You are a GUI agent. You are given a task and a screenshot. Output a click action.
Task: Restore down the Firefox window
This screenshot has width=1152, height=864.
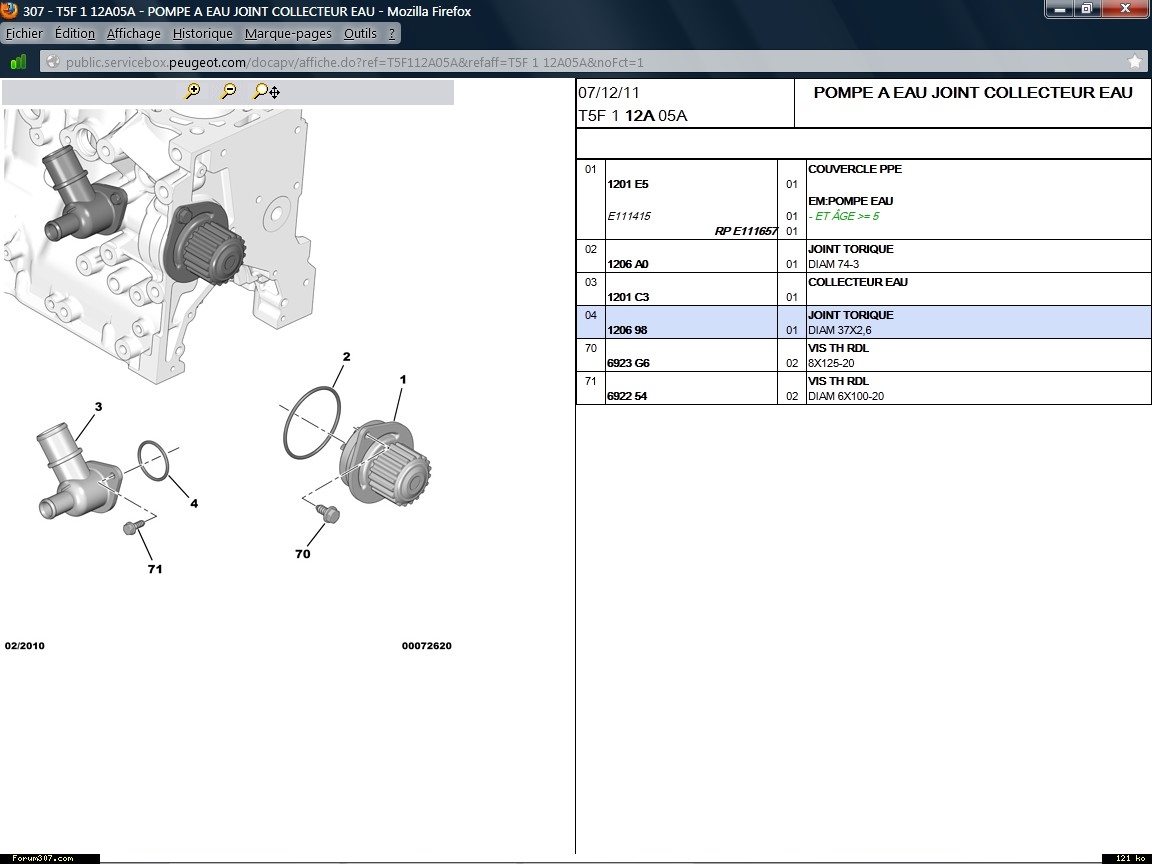(x=1086, y=9)
